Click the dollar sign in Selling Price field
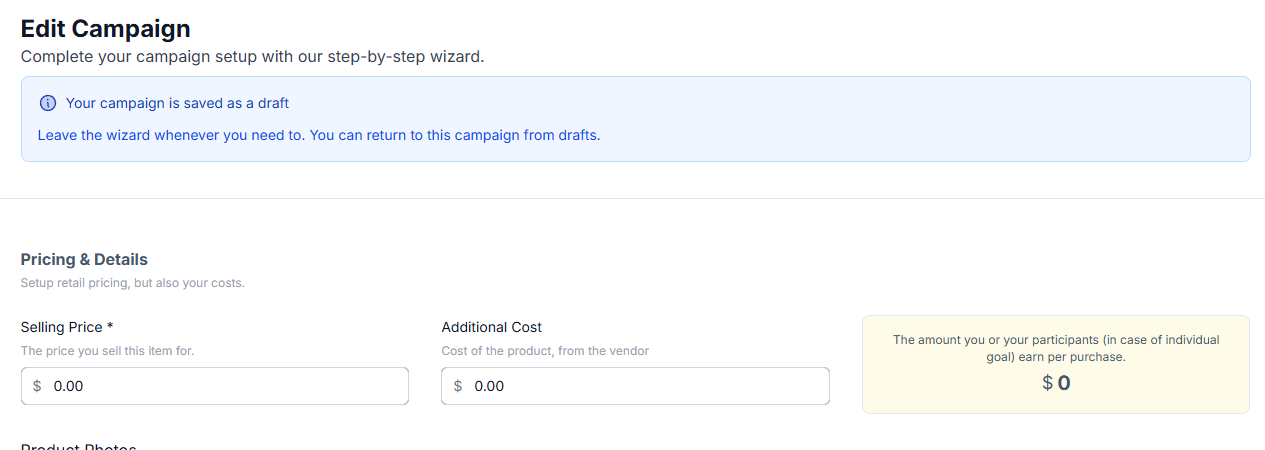This screenshot has height=450, width=1265. [37, 386]
